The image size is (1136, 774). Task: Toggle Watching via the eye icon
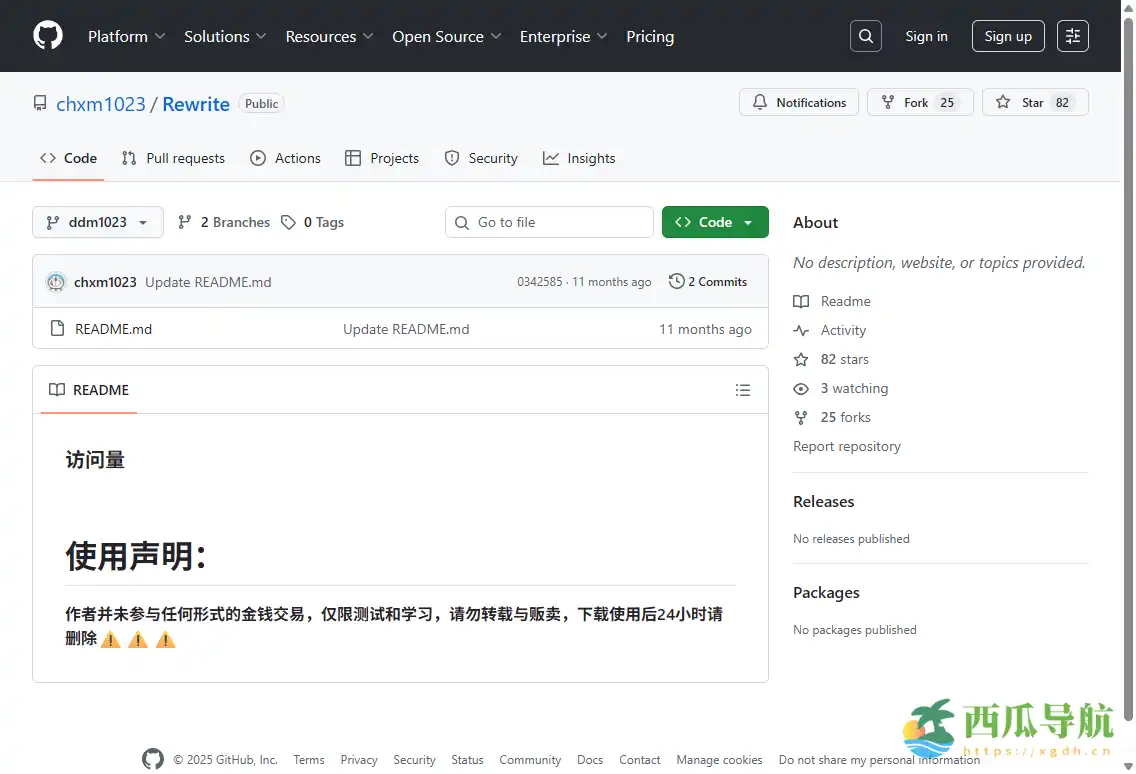click(x=800, y=388)
